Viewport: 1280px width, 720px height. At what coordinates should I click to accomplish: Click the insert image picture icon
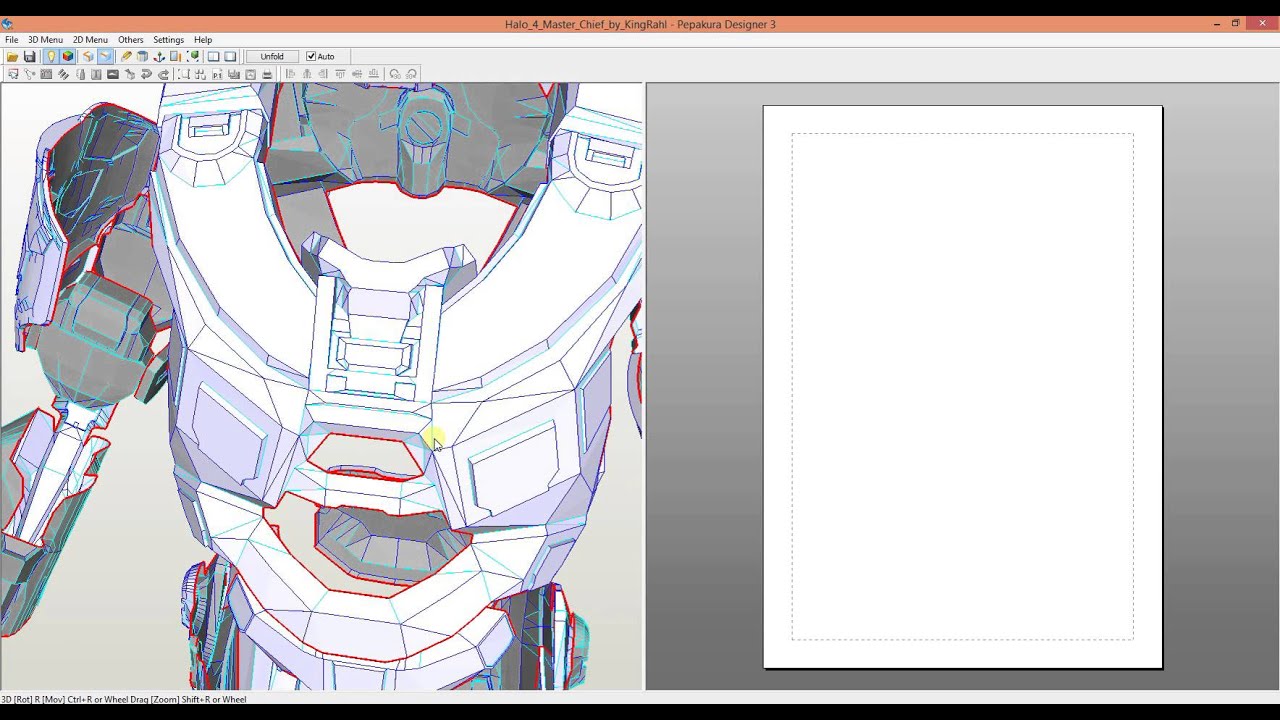(x=113, y=74)
